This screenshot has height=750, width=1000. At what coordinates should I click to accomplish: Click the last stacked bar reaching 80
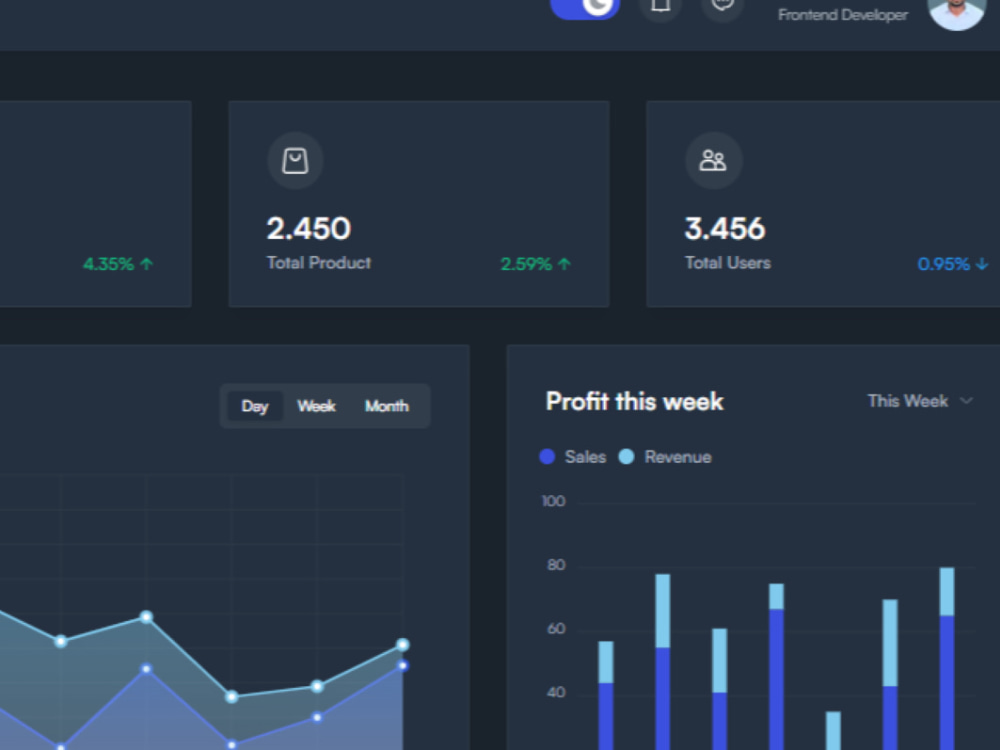(x=947, y=659)
